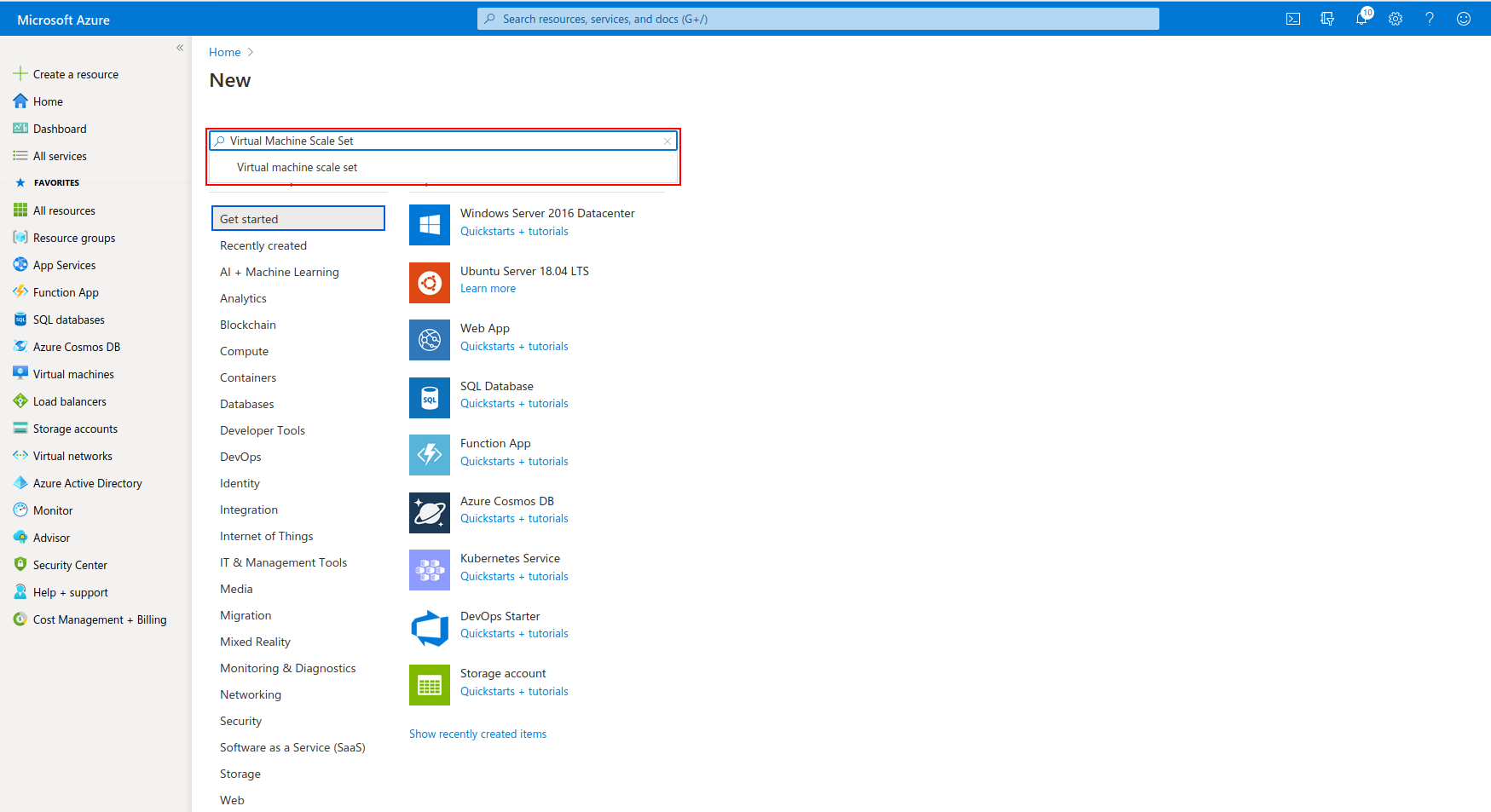This screenshot has width=1491, height=812.
Task: Collapse the left sidebar menu
Action: tap(180, 48)
